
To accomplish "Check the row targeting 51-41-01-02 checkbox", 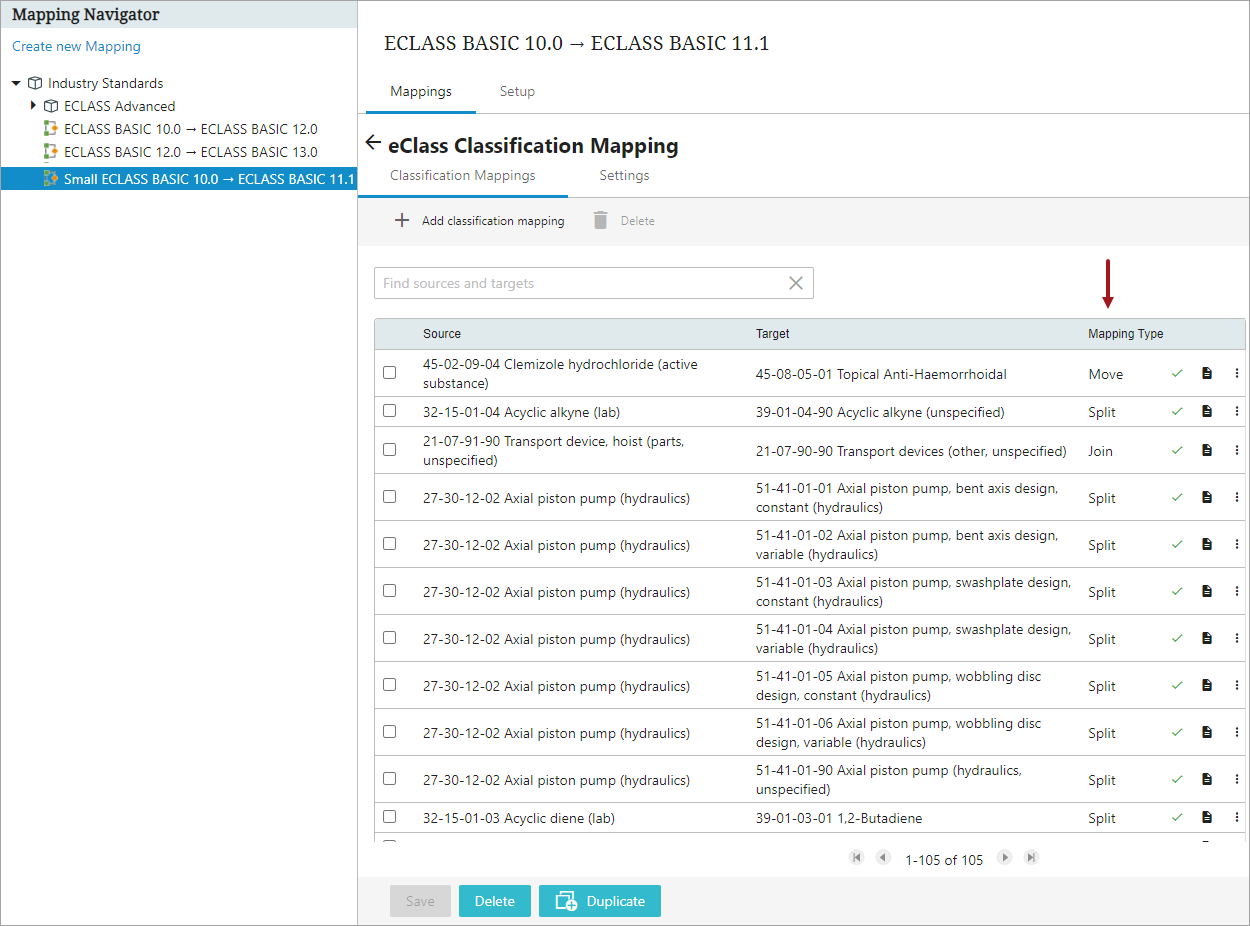I will (x=390, y=543).
